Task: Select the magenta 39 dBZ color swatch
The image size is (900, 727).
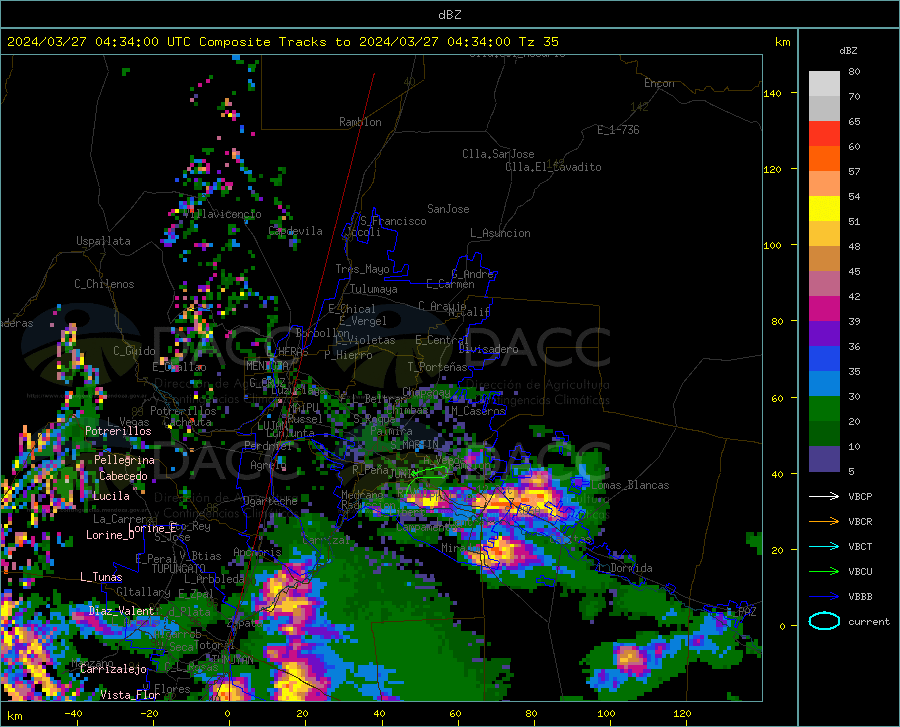Action: pyautogui.click(x=824, y=309)
